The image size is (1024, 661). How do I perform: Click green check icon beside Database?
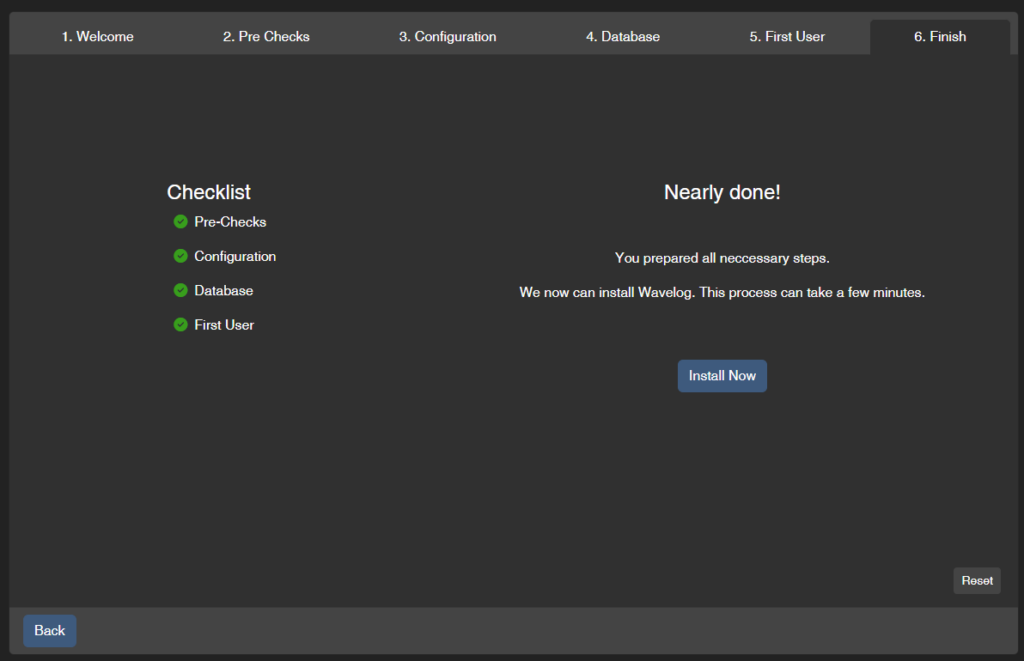click(181, 290)
